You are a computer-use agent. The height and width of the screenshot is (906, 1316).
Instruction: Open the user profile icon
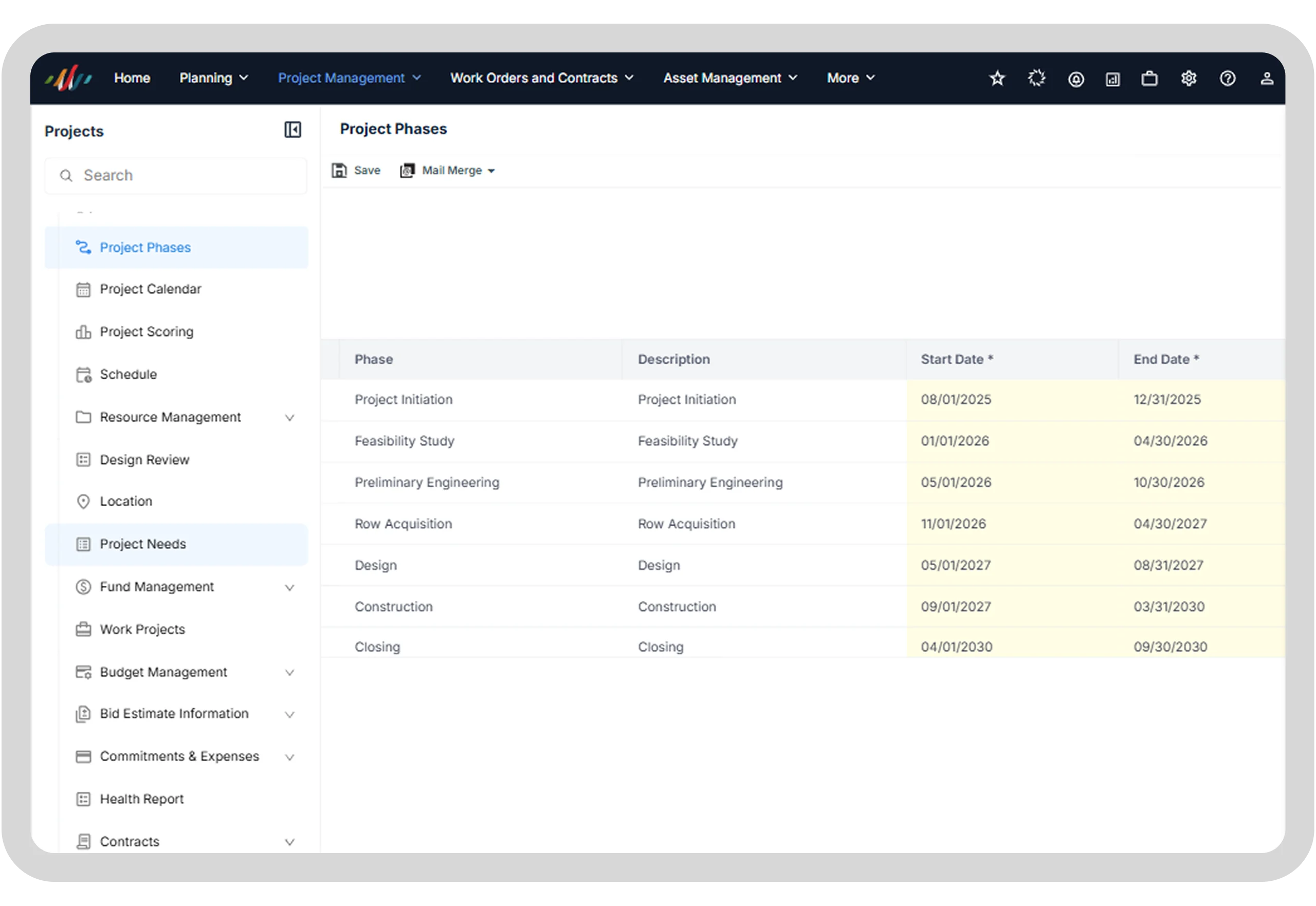1267,78
